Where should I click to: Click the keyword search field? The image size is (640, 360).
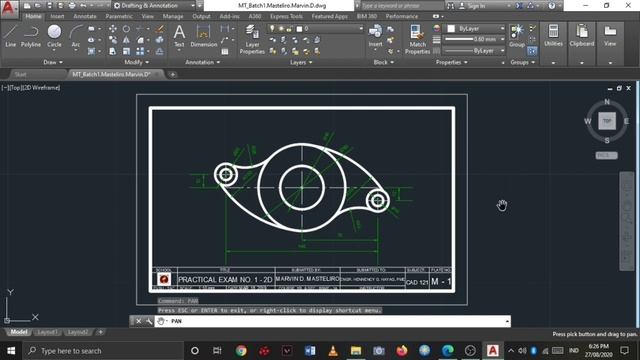point(402,6)
